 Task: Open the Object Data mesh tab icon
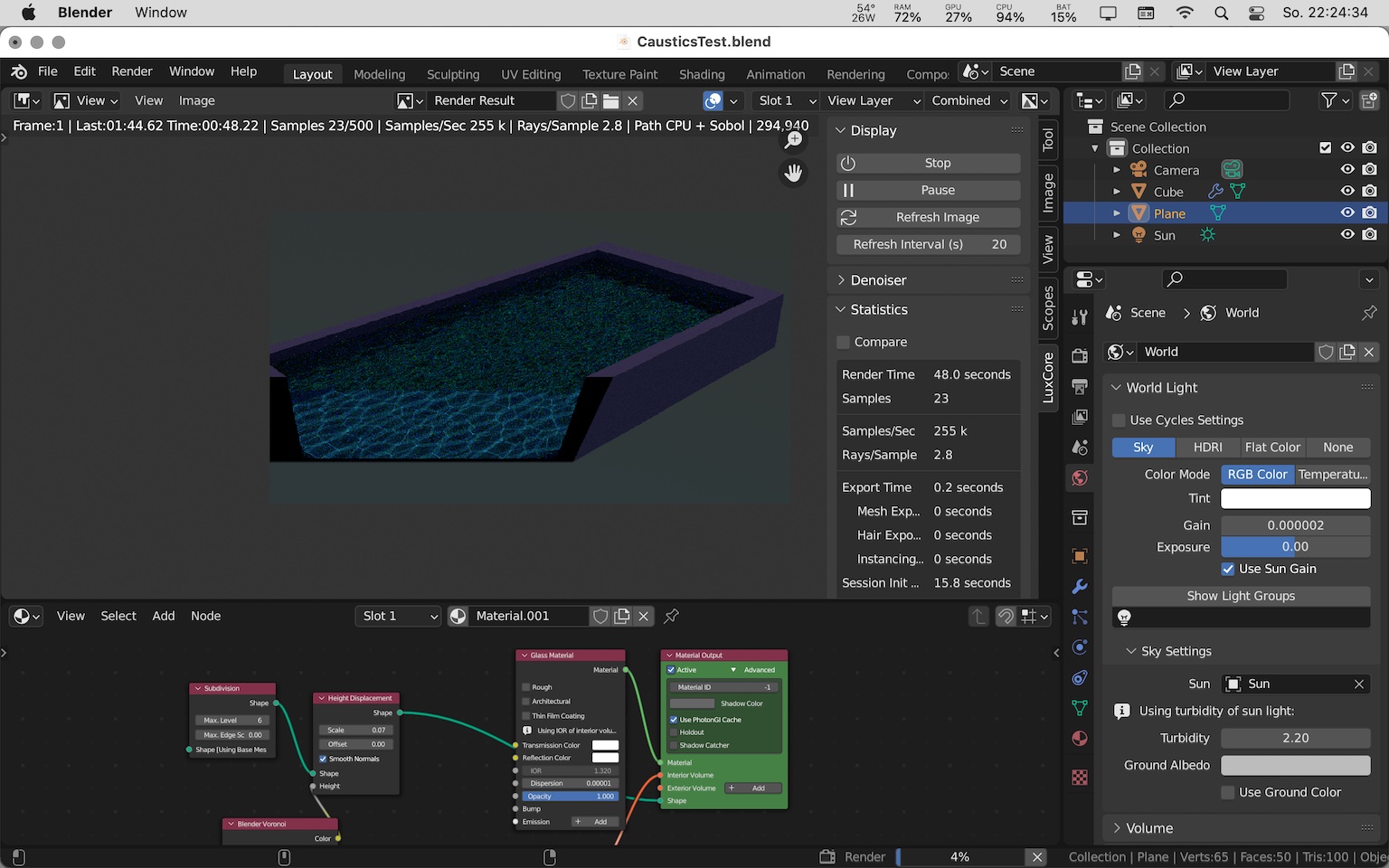(1080, 708)
